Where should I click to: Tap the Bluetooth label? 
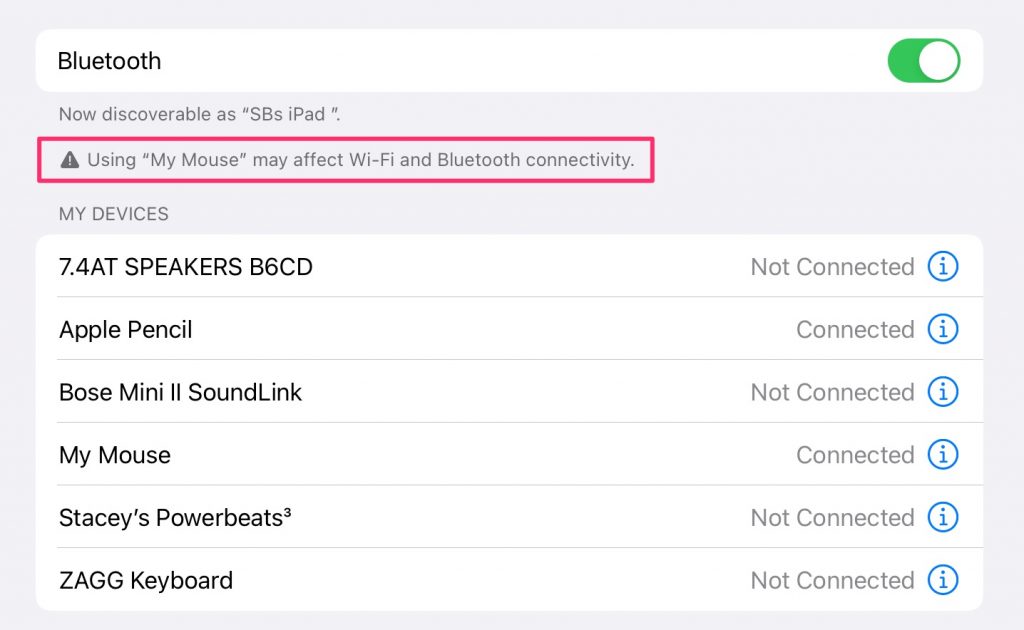coord(109,61)
